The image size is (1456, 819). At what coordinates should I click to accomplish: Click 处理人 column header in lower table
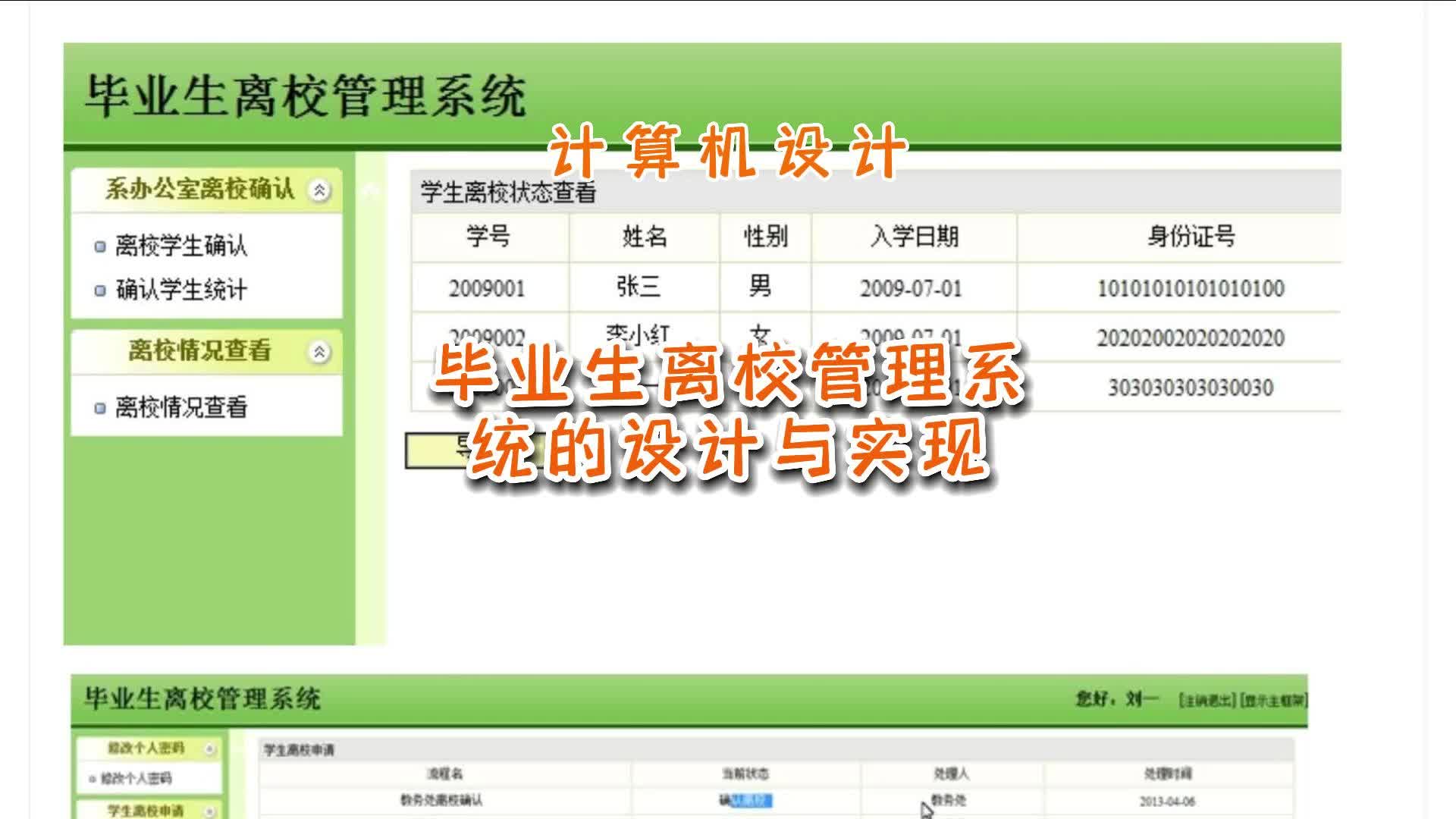pyautogui.click(x=951, y=773)
